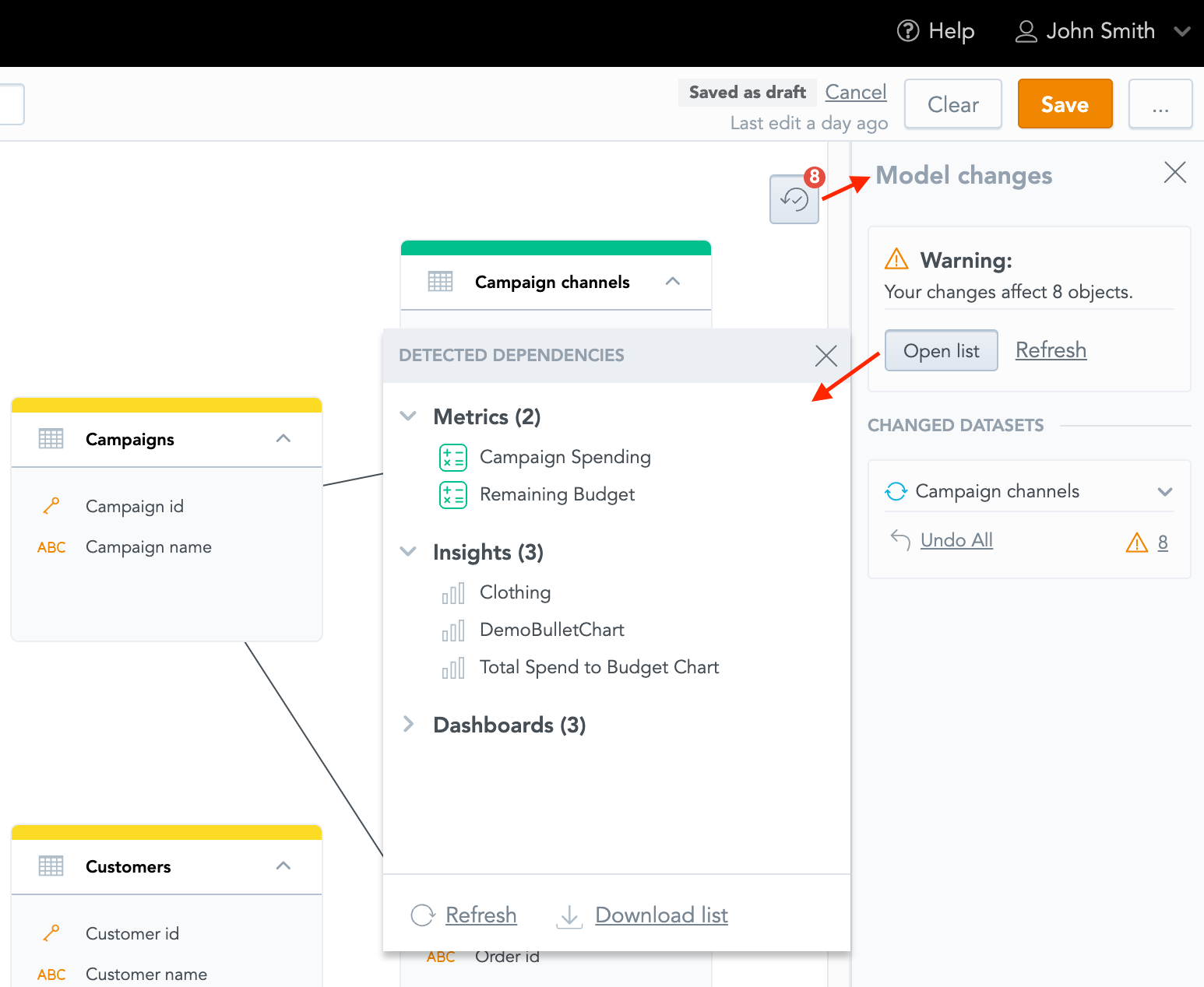Select Customer name attribute

tap(146, 975)
